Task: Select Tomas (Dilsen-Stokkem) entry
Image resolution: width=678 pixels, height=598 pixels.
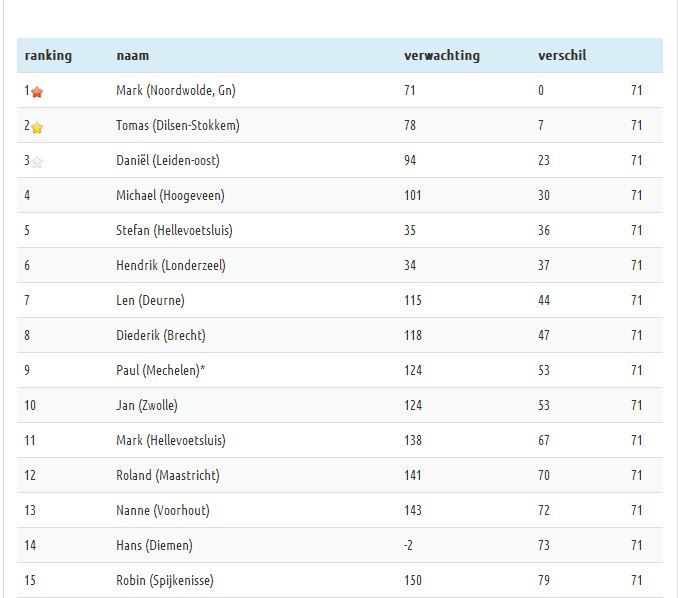Action: (x=177, y=125)
